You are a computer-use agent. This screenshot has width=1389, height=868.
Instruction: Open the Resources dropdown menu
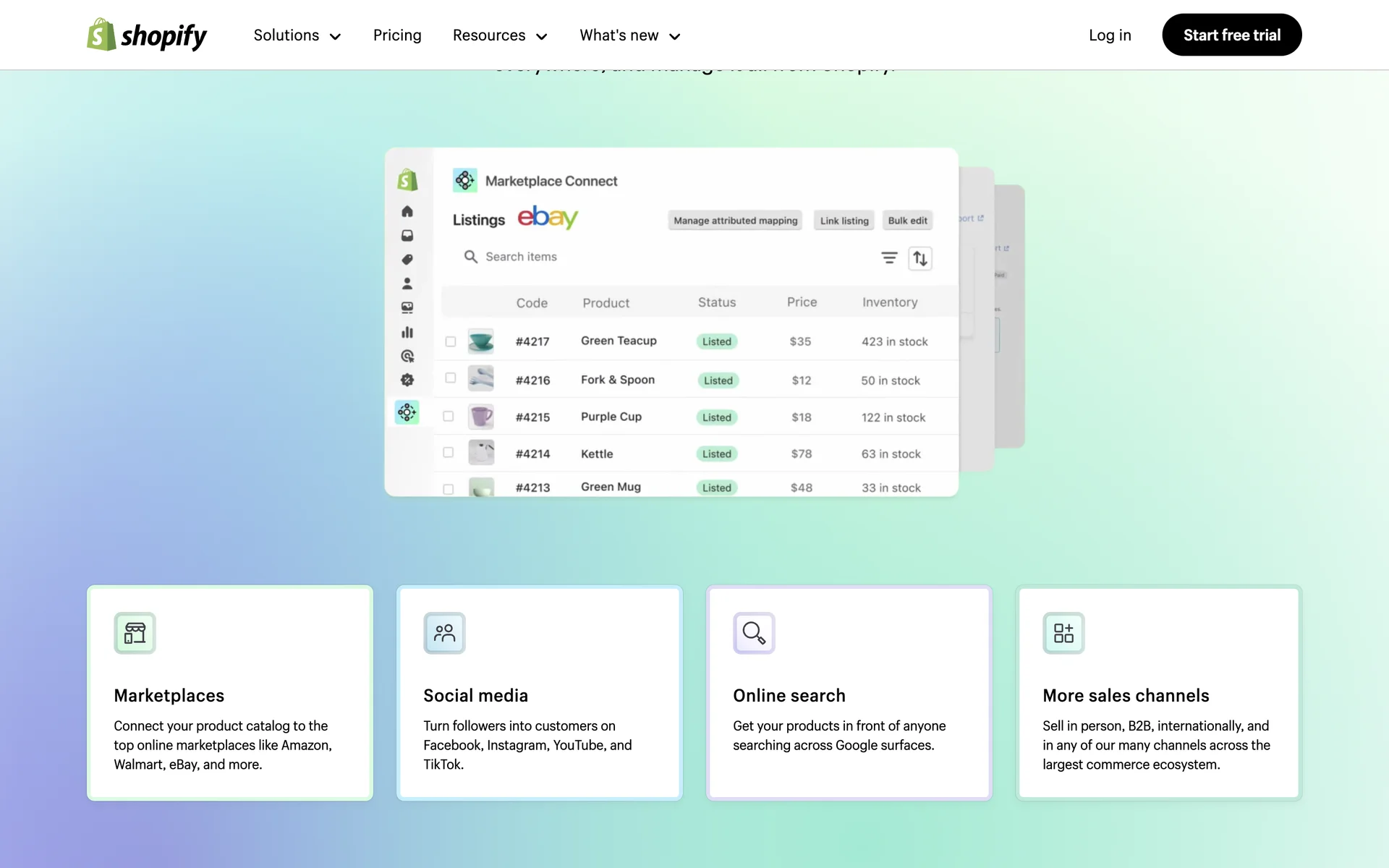tap(500, 35)
